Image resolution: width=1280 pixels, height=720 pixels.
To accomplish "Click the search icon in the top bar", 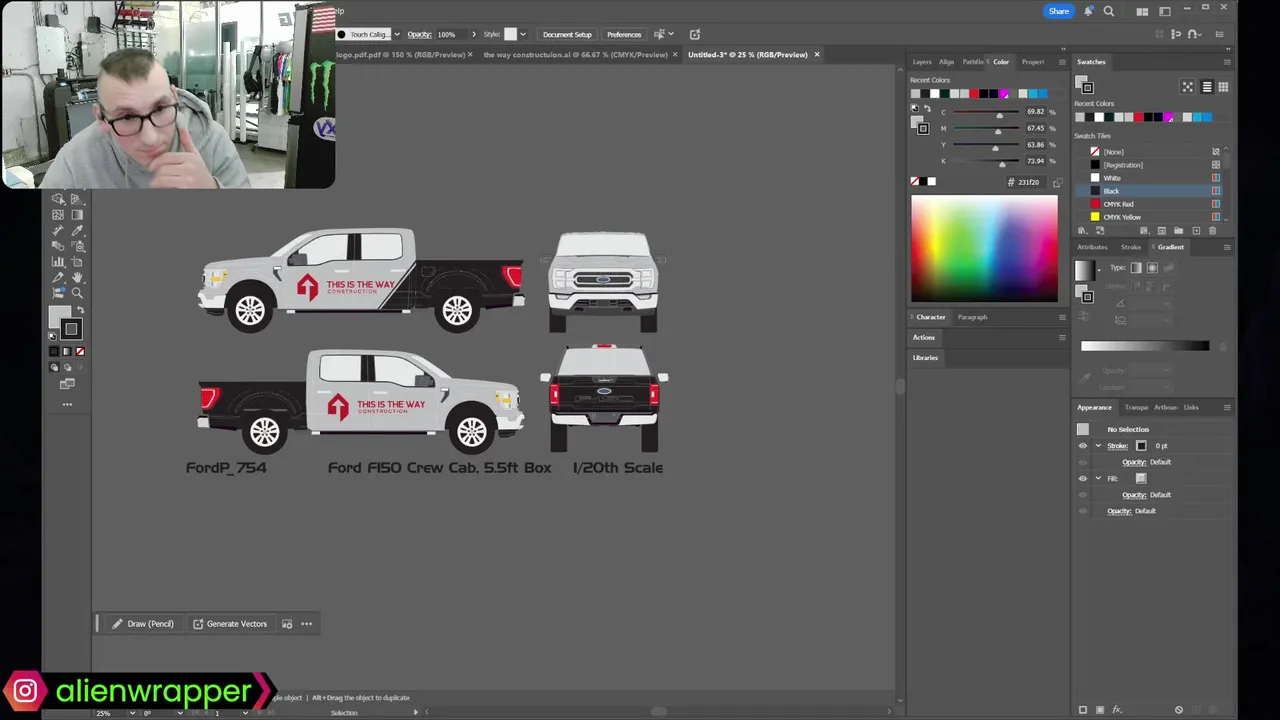I will point(1109,11).
